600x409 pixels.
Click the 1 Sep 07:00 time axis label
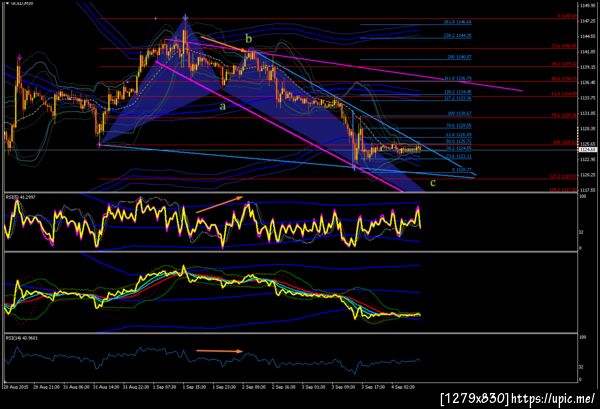click(165, 387)
